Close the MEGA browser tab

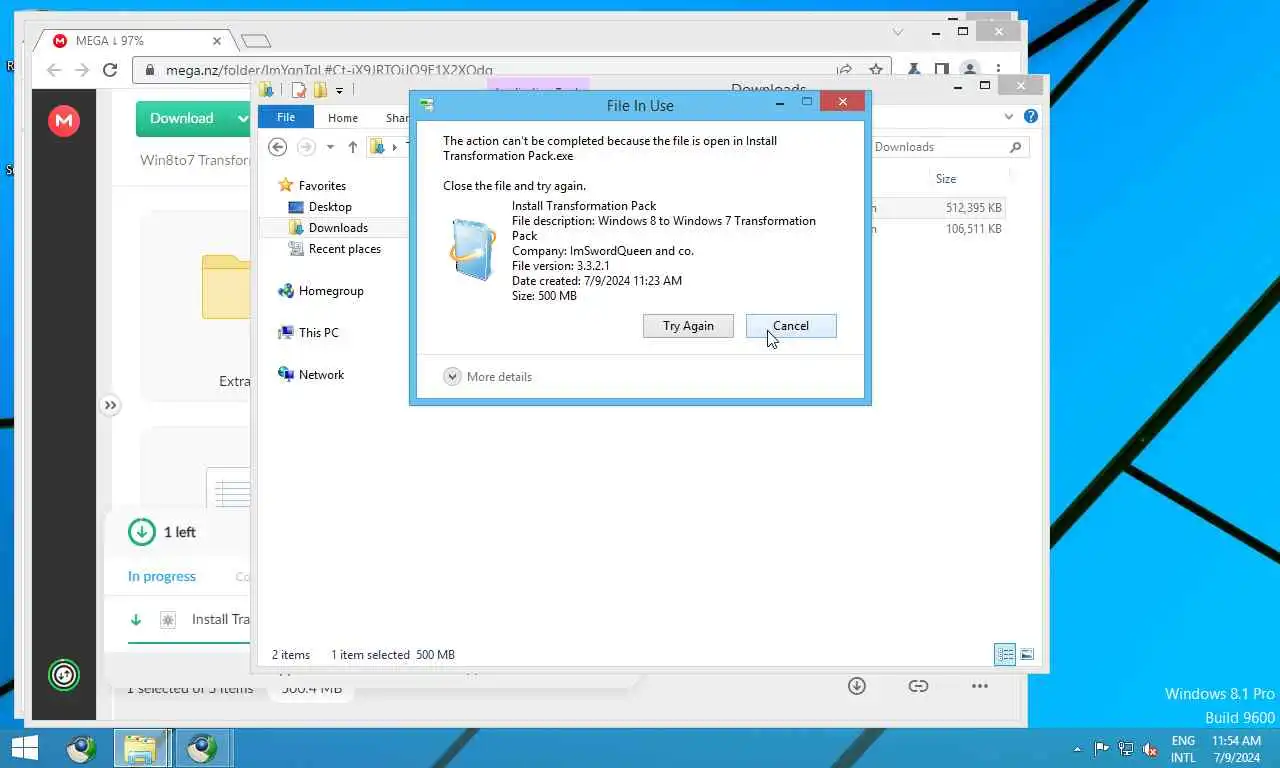(x=217, y=41)
